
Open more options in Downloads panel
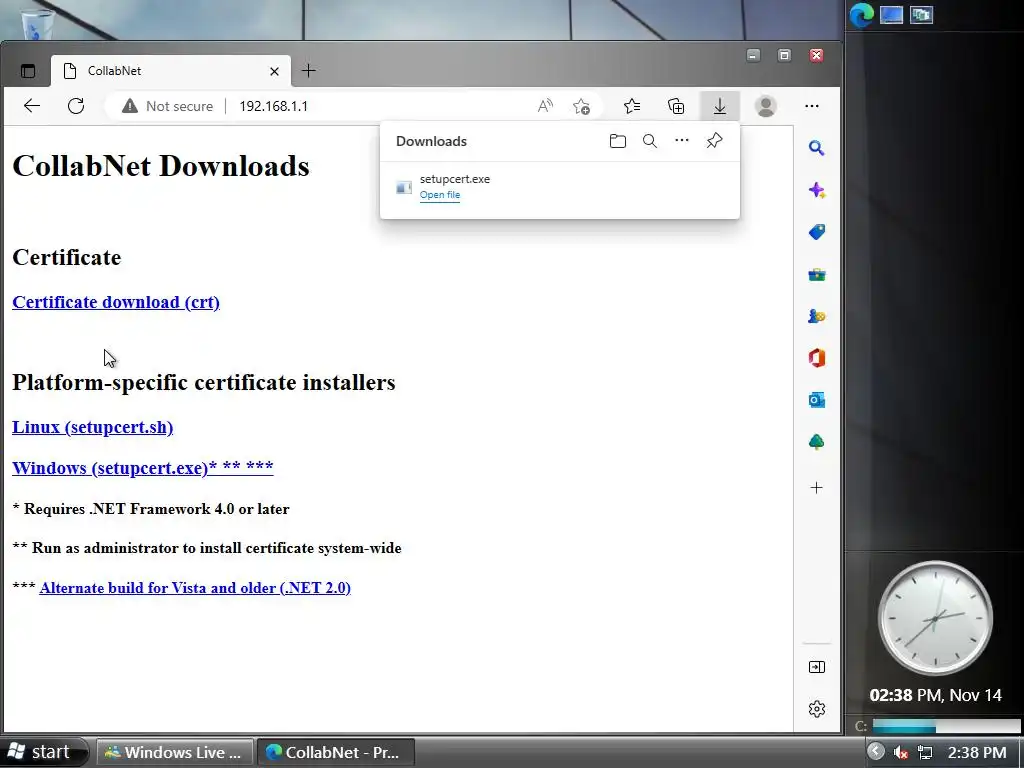coord(682,140)
